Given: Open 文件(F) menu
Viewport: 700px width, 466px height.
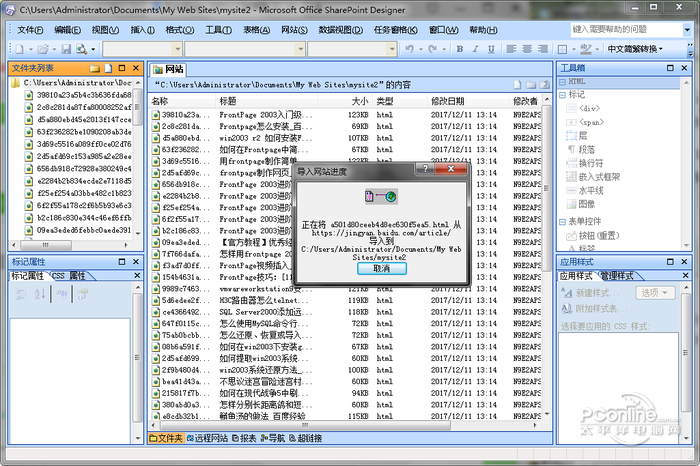Looking at the screenshot, I should click(x=30, y=30).
